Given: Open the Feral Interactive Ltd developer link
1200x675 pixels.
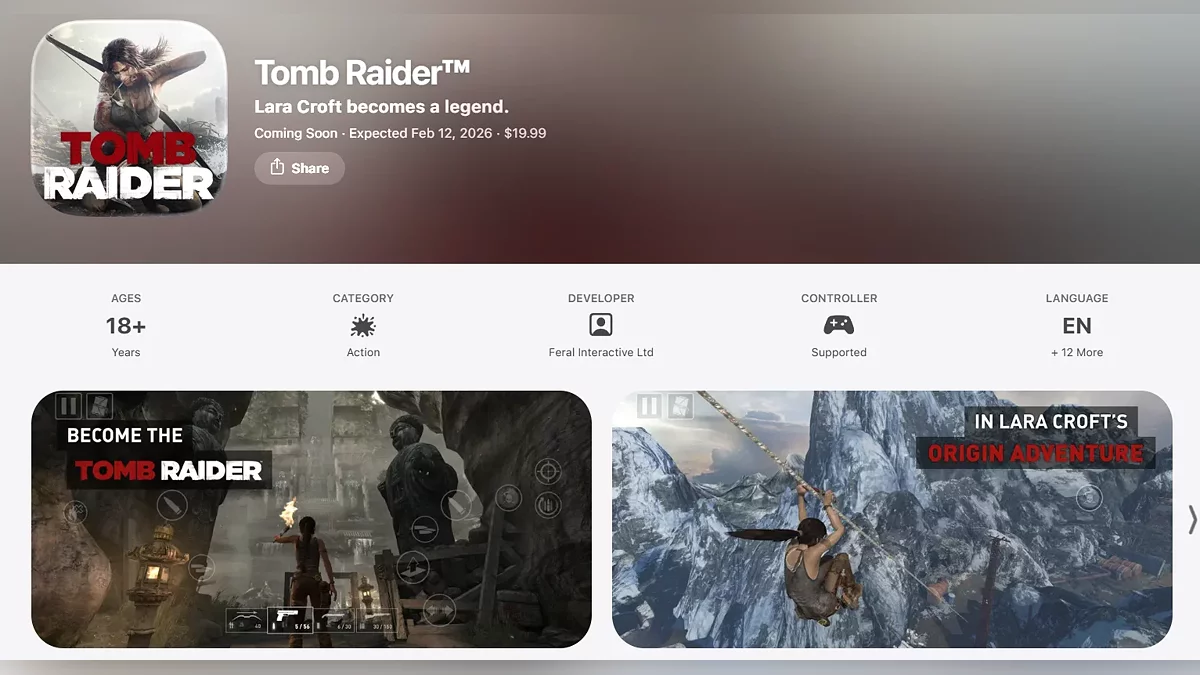Looking at the screenshot, I should [601, 352].
